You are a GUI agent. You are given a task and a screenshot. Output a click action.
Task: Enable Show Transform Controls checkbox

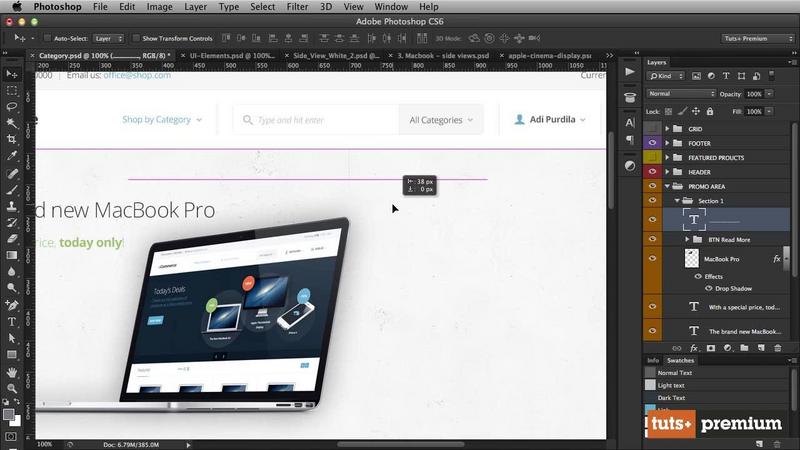[136, 38]
